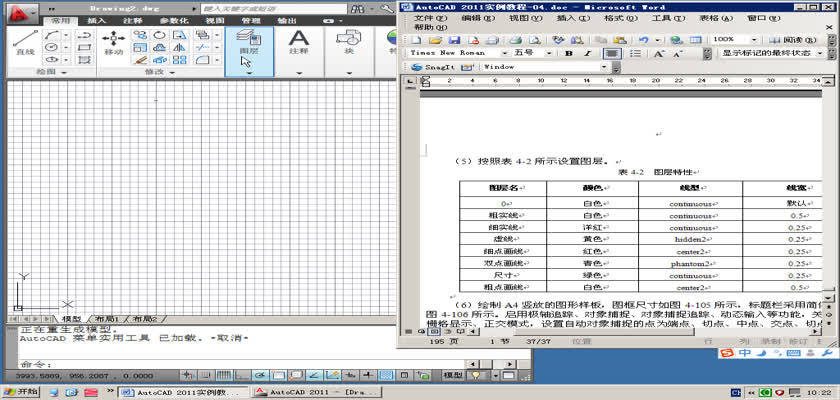This screenshot has width=840, height=400.
Task: Click Insert Hyperlink globe icon in Word
Action: tap(676, 40)
